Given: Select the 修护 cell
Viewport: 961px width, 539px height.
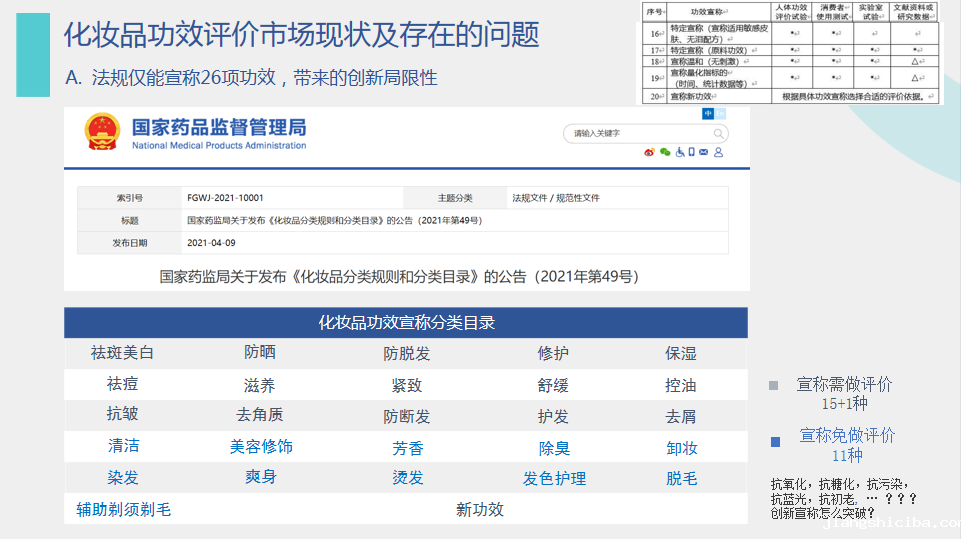Looking at the screenshot, I should click(553, 353).
